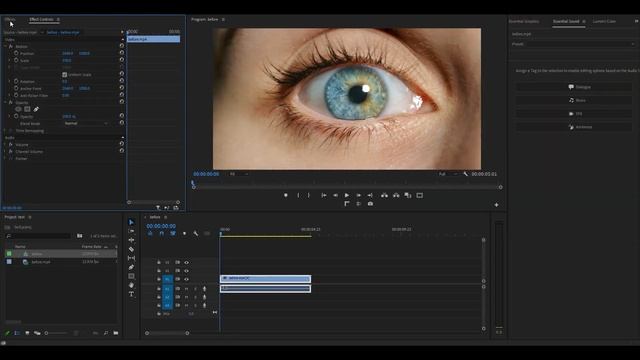640x360 pixels.
Task: Open Program monitor settings wrench
Action: [465, 174]
